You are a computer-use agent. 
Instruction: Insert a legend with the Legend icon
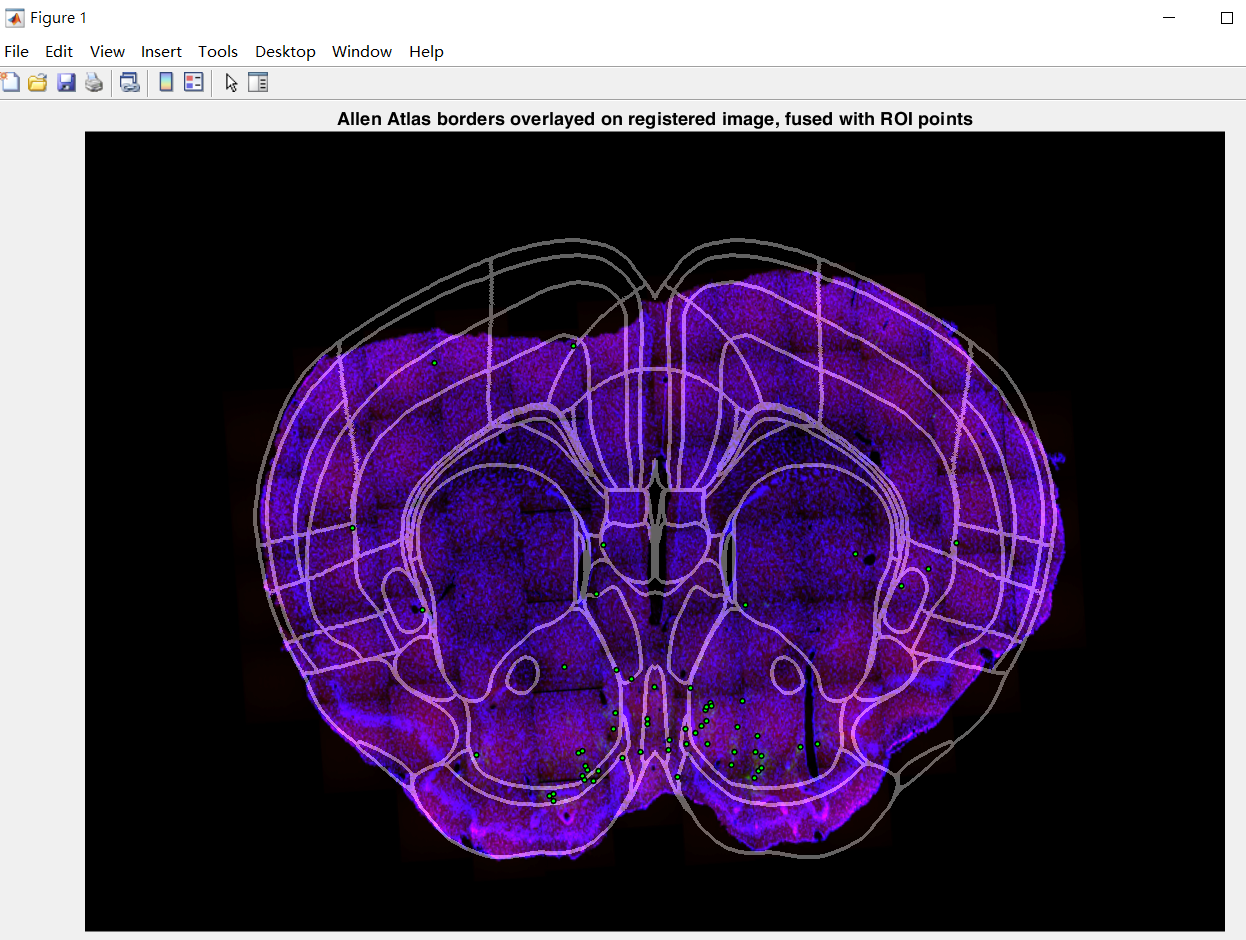pos(194,82)
